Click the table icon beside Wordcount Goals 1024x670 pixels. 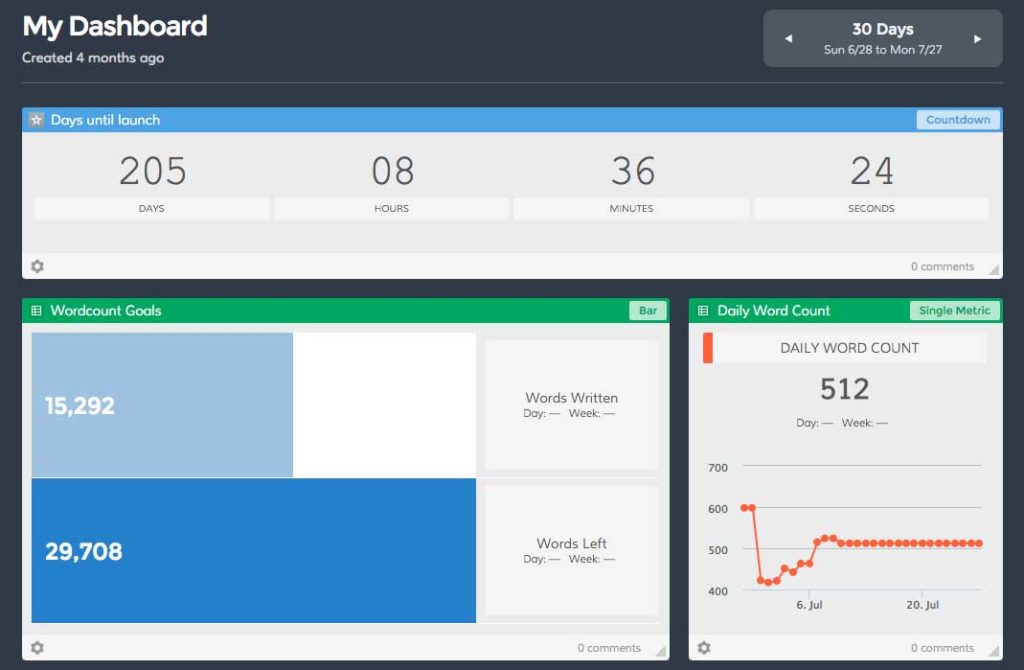point(37,311)
